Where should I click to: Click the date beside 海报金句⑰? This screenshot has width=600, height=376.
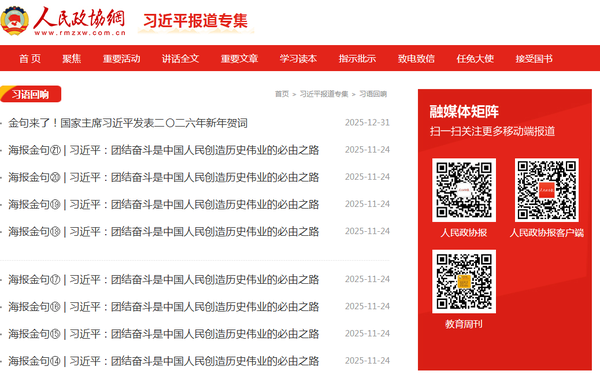[x=367, y=279]
